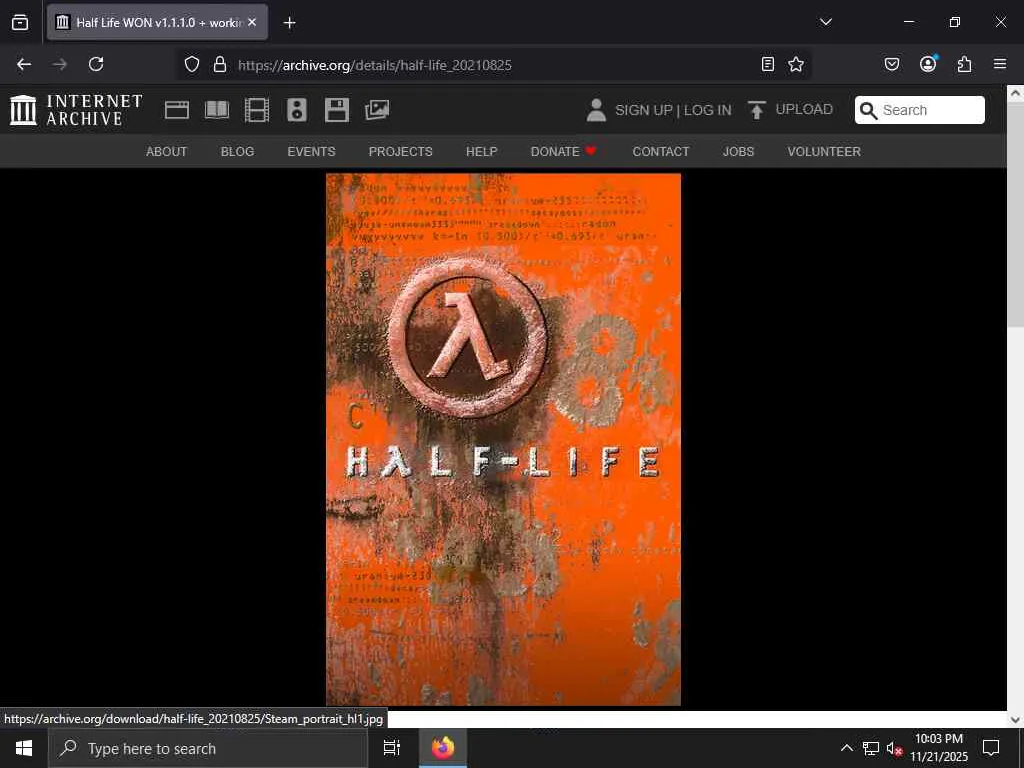The image size is (1024, 768).
Task: Open the Texts book icon
Action: point(217,110)
